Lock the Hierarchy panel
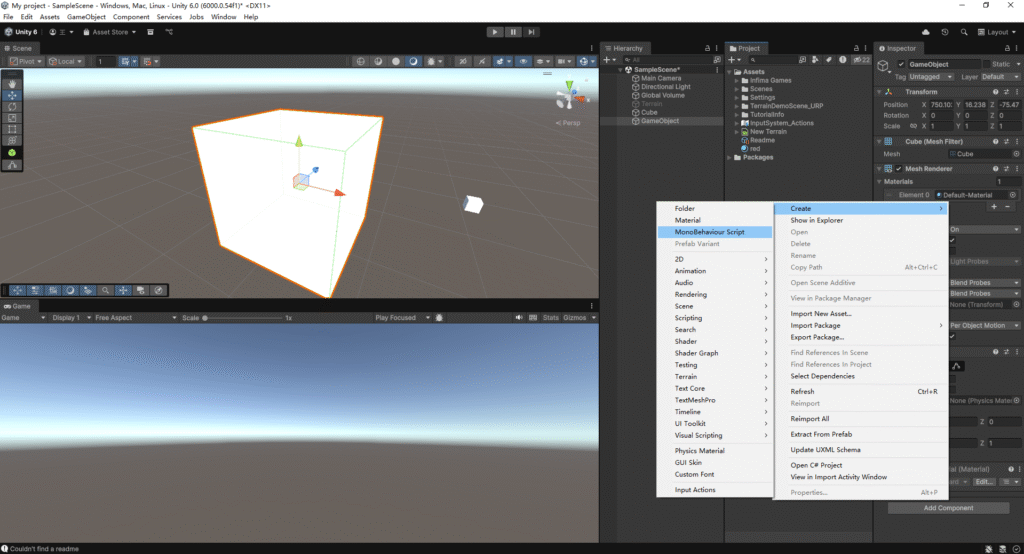The image size is (1024, 554). 707,48
